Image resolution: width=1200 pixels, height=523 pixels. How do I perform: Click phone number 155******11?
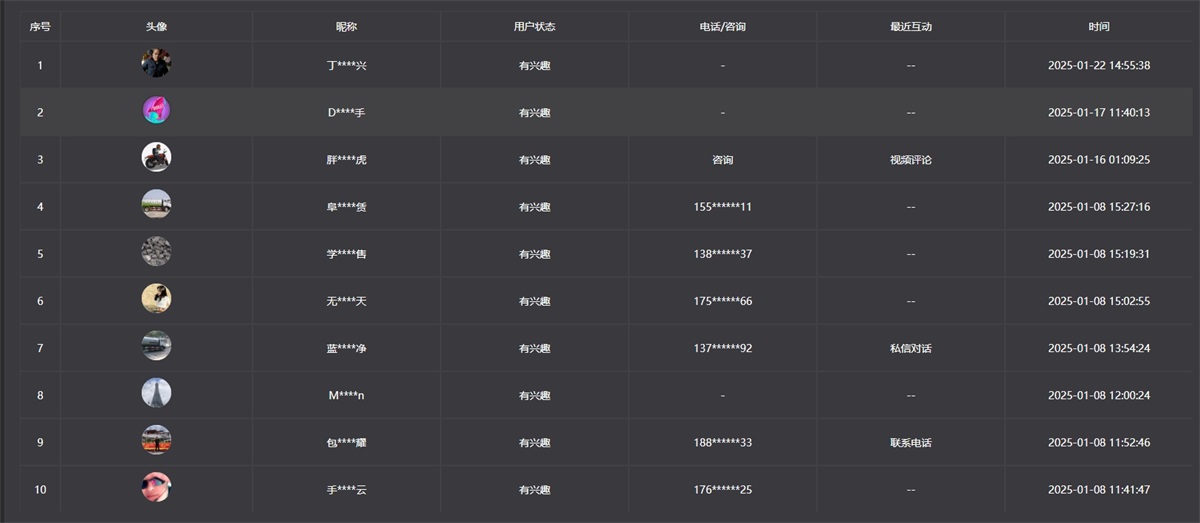(722, 207)
